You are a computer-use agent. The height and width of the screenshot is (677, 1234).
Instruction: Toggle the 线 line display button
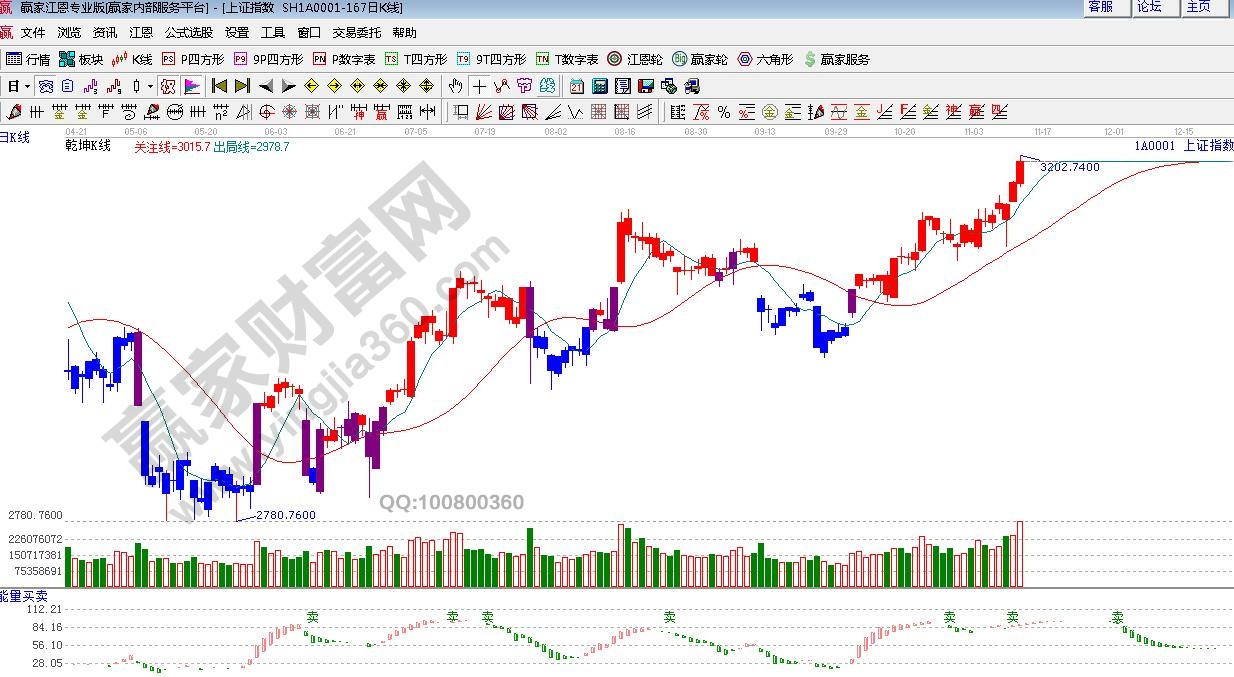tap(546, 86)
